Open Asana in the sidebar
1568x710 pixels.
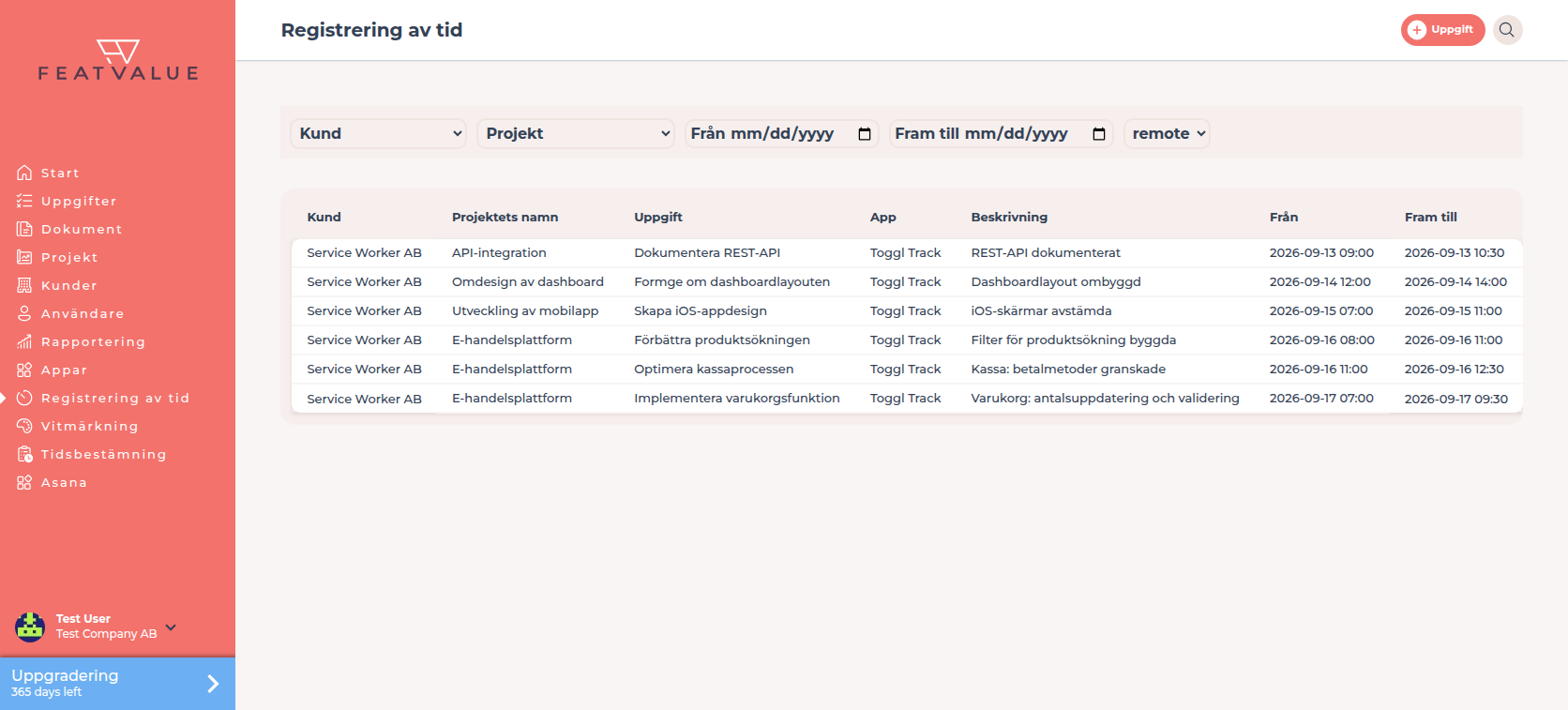[64, 482]
